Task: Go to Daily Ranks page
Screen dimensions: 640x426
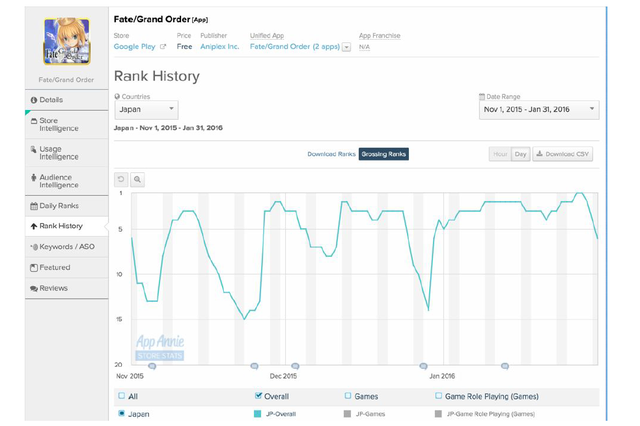Action: coord(67,206)
